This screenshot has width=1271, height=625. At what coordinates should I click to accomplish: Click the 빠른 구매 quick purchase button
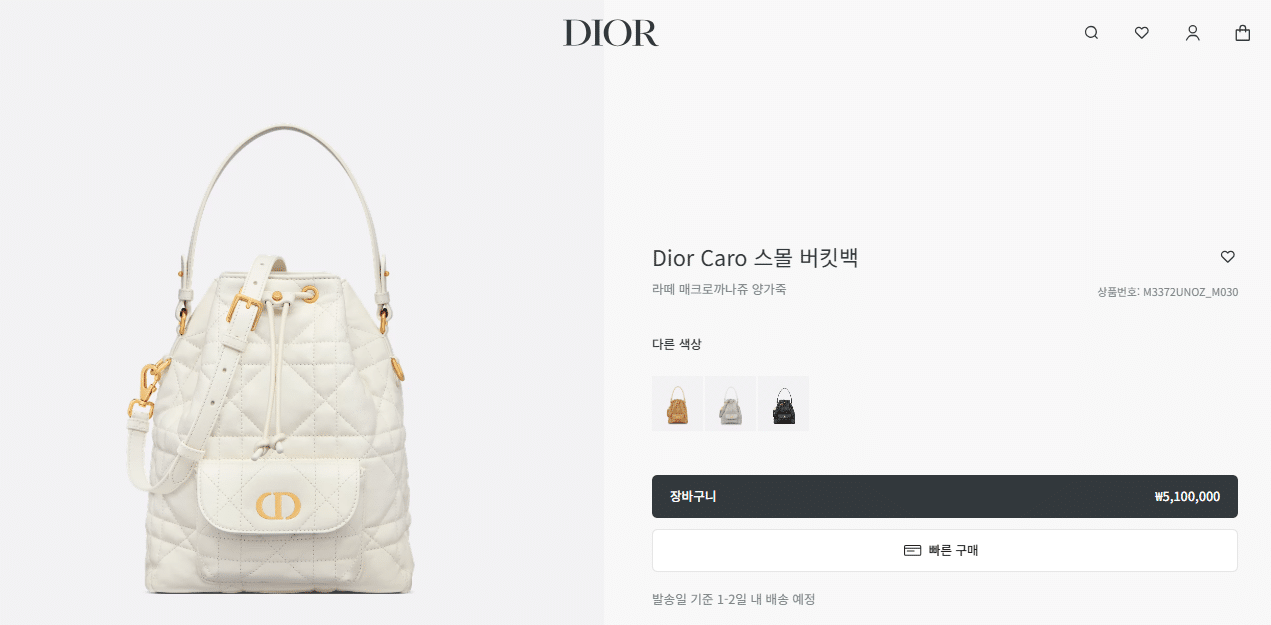[945, 550]
